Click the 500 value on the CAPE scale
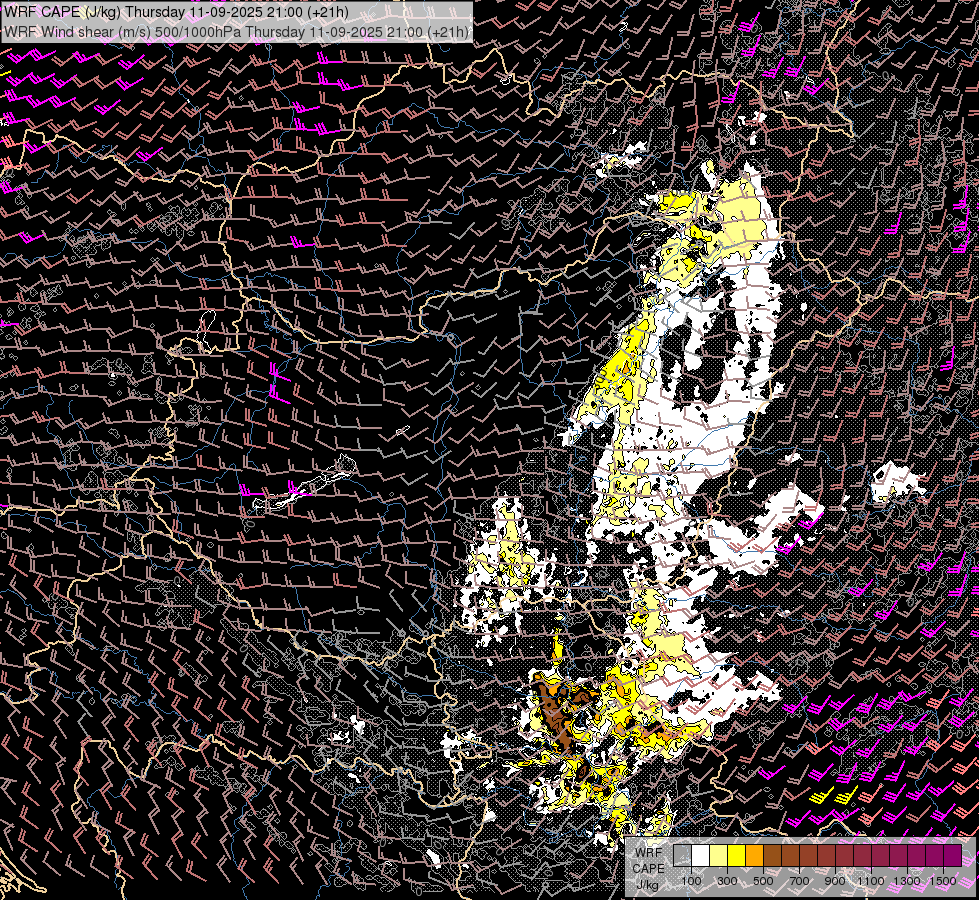The height and width of the screenshot is (900, 979). [763, 881]
